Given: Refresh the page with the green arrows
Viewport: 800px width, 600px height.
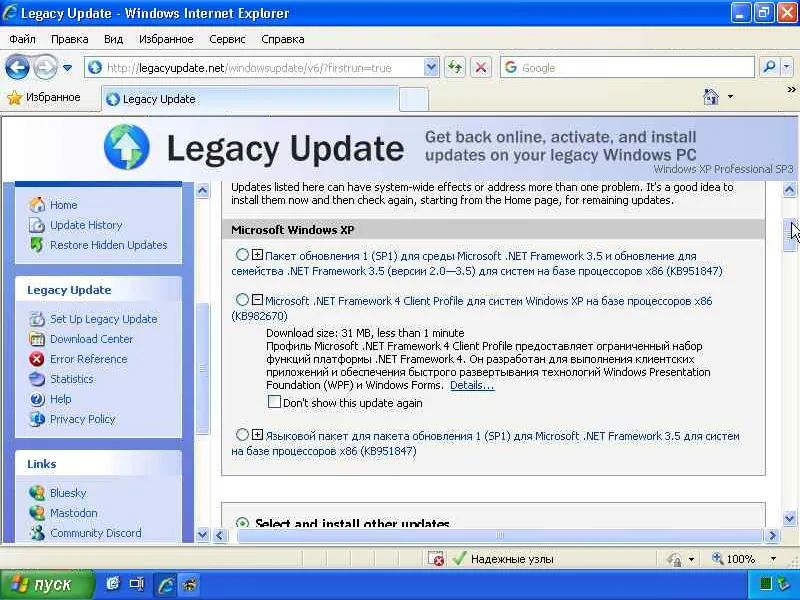Looking at the screenshot, I should [x=455, y=67].
